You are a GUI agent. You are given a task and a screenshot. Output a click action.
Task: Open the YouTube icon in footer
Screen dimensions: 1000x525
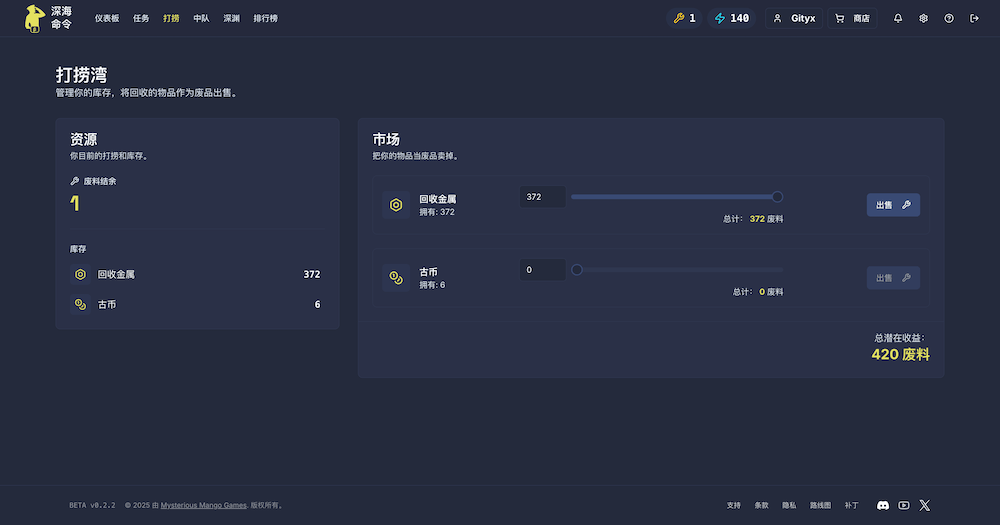click(x=904, y=505)
